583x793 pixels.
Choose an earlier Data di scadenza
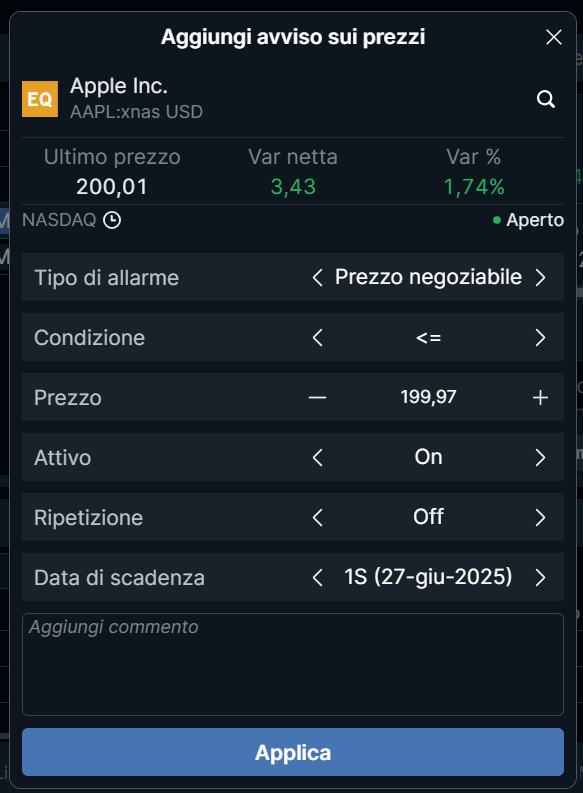point(317,578)
